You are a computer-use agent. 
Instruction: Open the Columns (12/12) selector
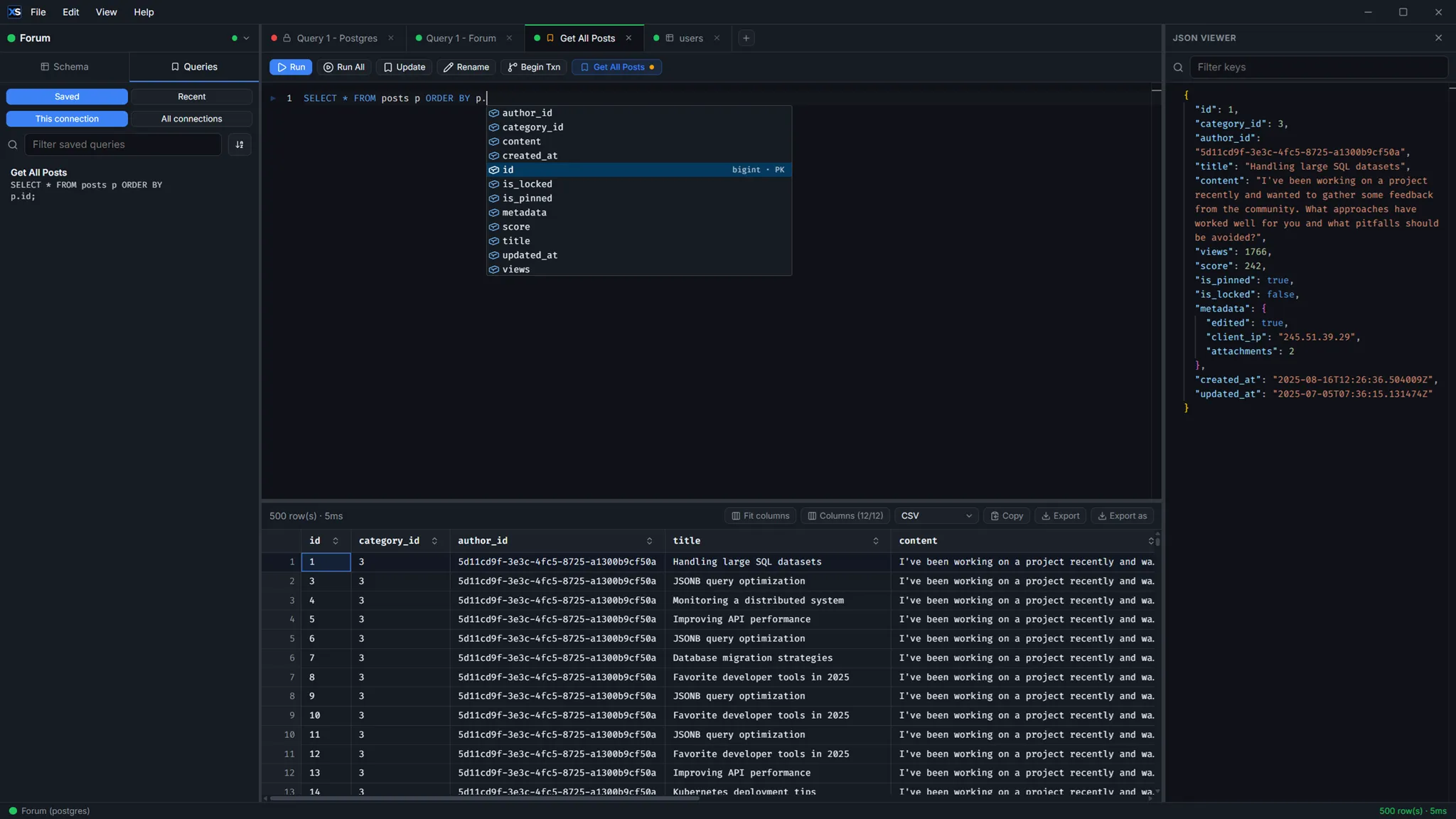click(845, 516)
